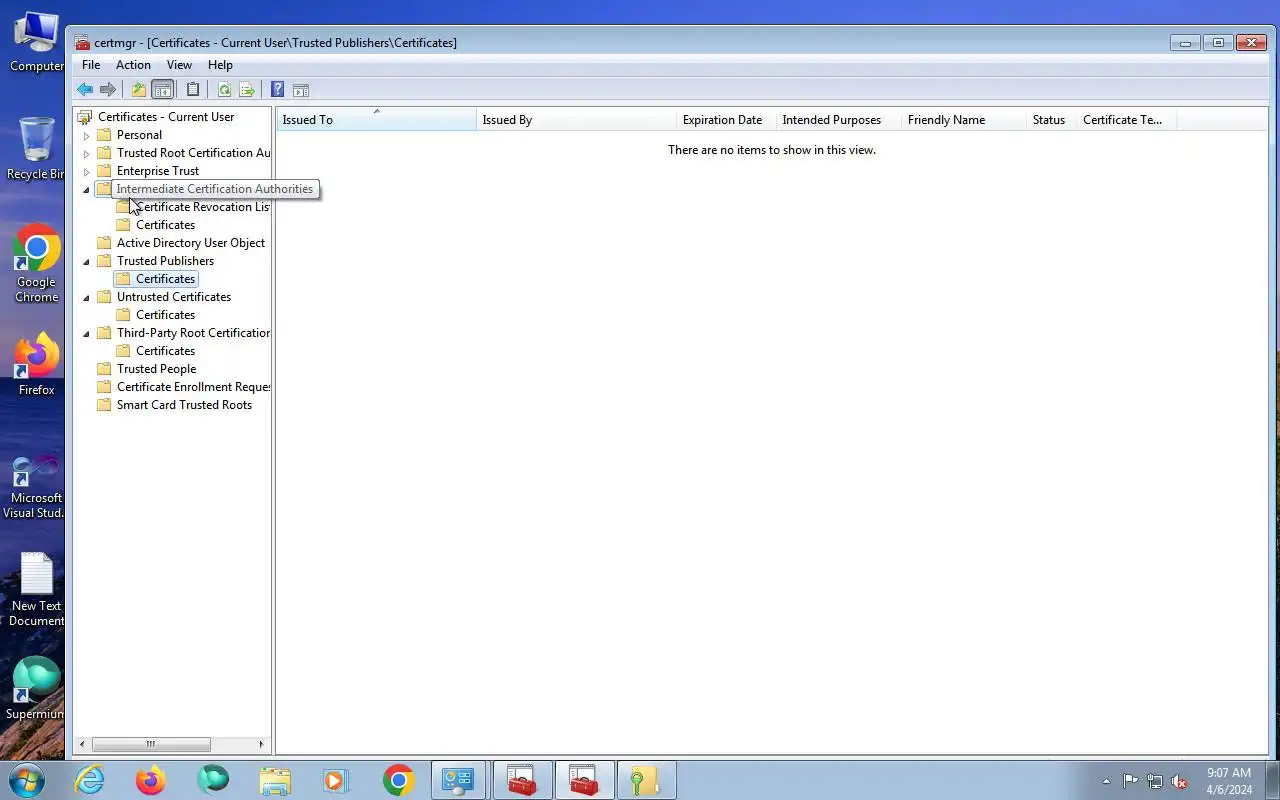Open the Action menu
The width and height of the screenshot is (1280, 800).
coord(133,65)
